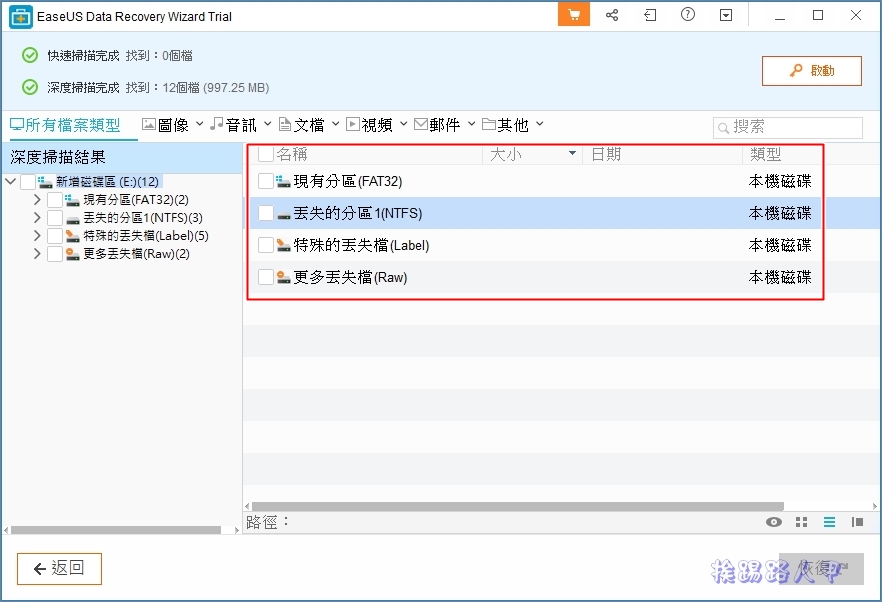Check the 丟失的分區1(NTFS) row in the file list
This screenshot has width=882, height=602.
(266, 213)
